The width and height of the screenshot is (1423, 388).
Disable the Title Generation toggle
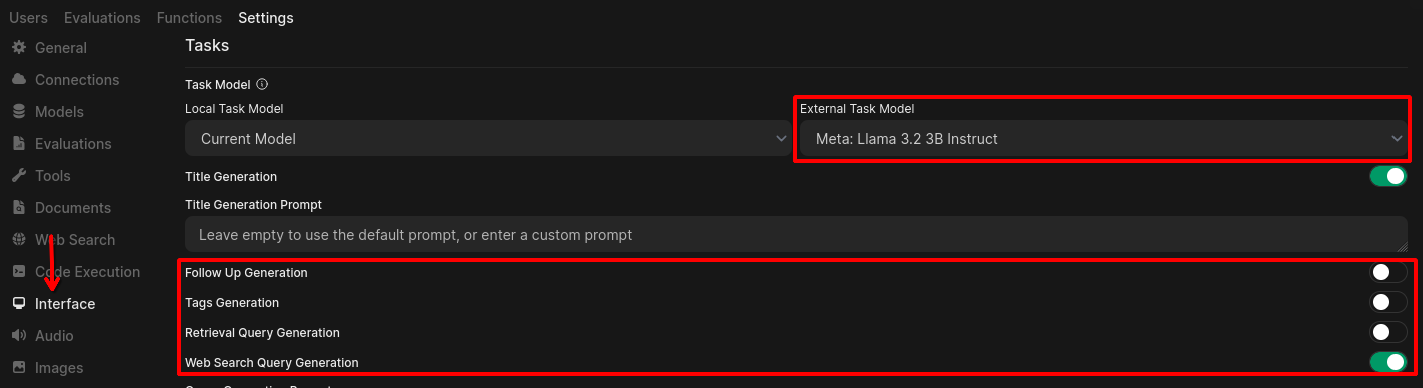click(x=1388, y=176)
